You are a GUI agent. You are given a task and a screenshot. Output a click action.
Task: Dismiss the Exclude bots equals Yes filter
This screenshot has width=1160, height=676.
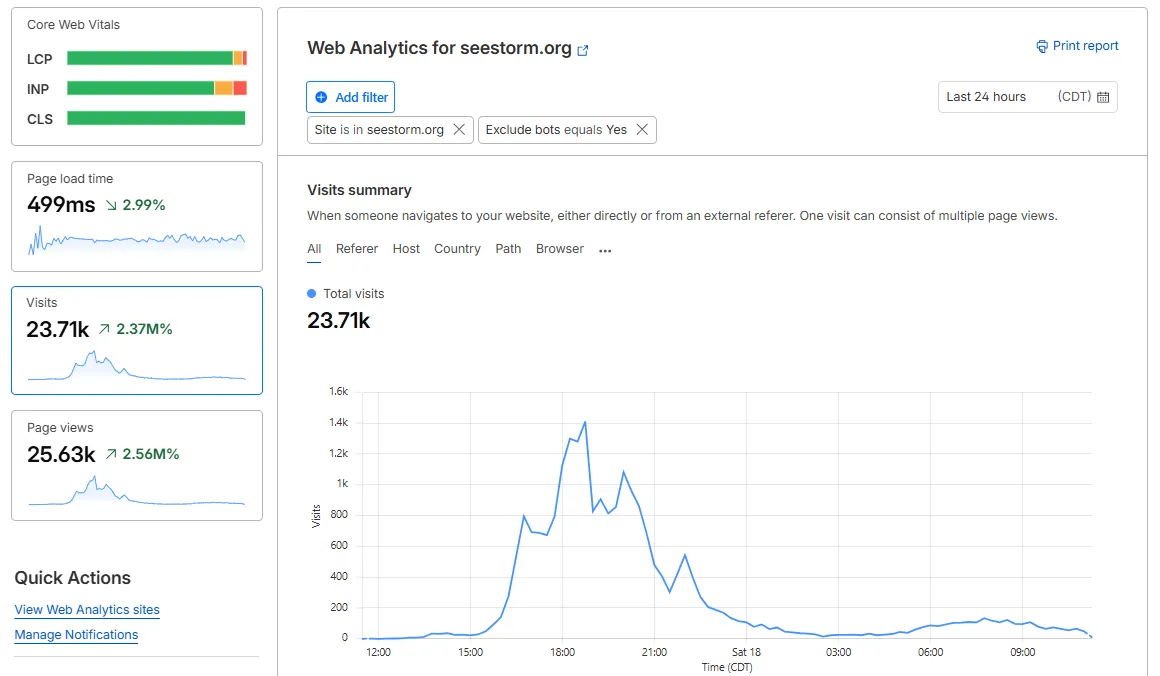(x=643, y=129)
